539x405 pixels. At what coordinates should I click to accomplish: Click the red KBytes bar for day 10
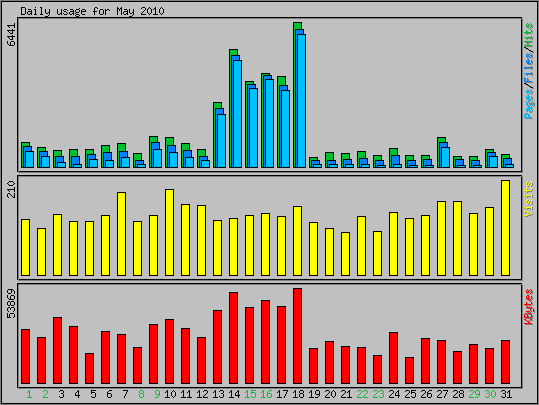point(169,351)
